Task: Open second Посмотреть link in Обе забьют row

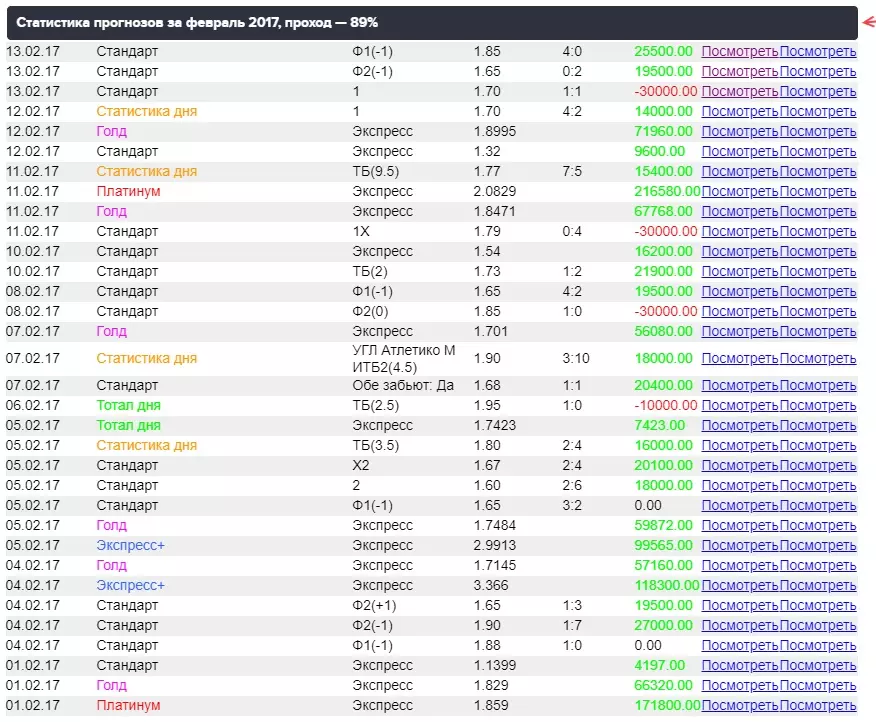Action: point(818,386)
